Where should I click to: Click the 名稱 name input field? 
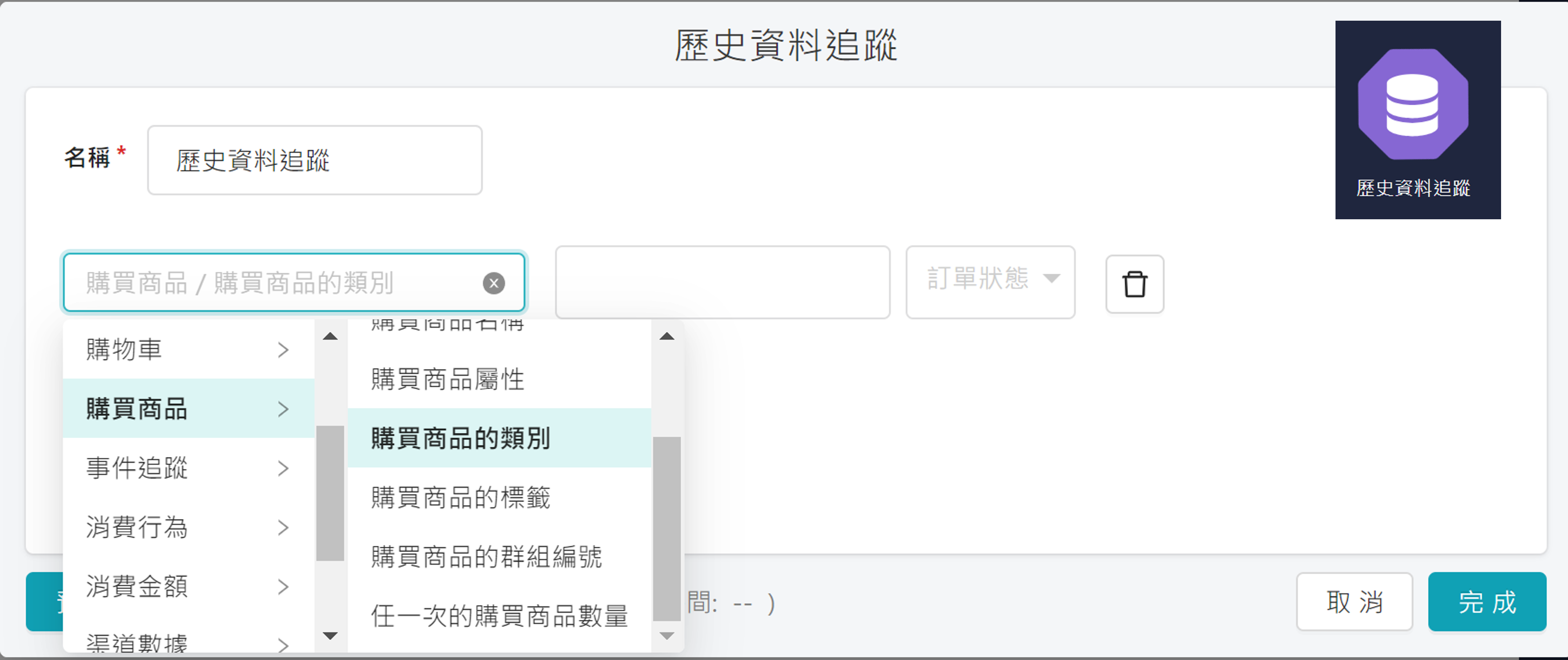coord(314,159)
